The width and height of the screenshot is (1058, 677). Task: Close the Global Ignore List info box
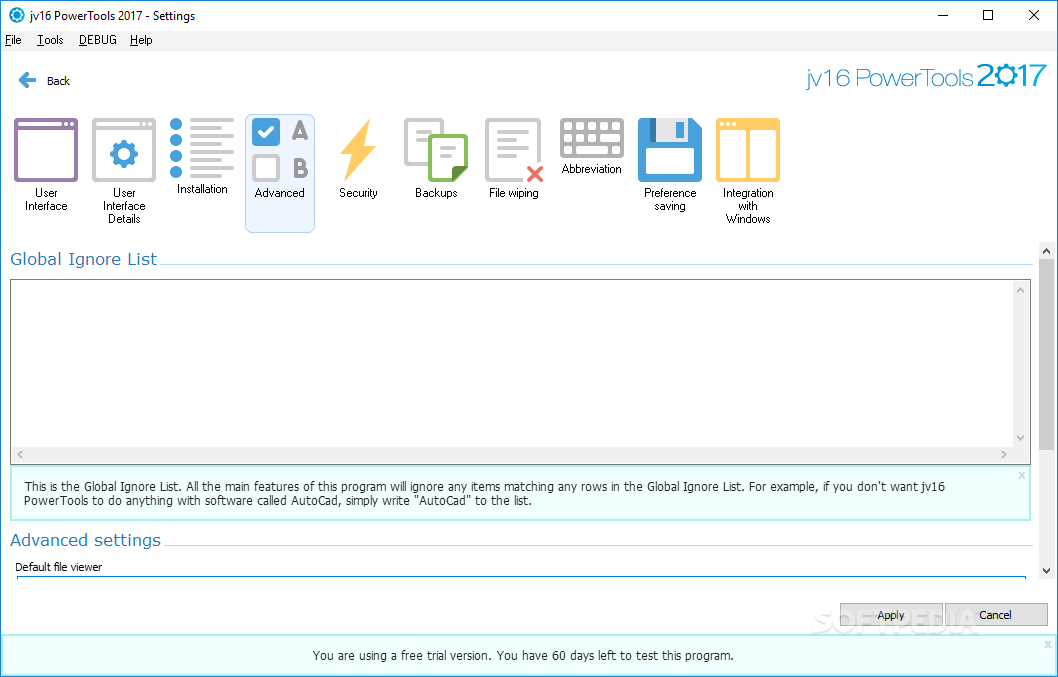pyautogui.click(x=1022, y=475)
